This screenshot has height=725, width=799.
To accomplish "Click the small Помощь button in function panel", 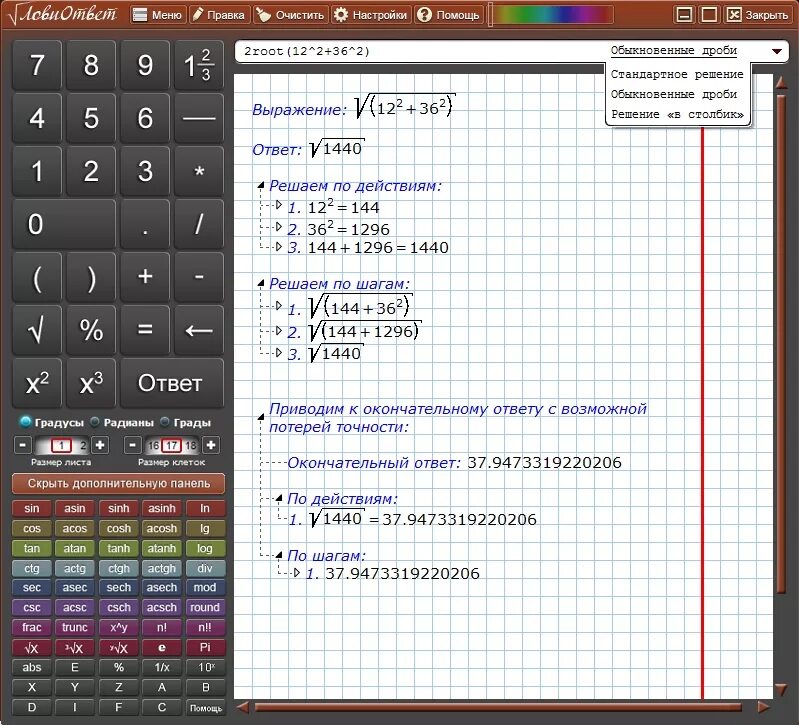I will click(x=205, y=708).
